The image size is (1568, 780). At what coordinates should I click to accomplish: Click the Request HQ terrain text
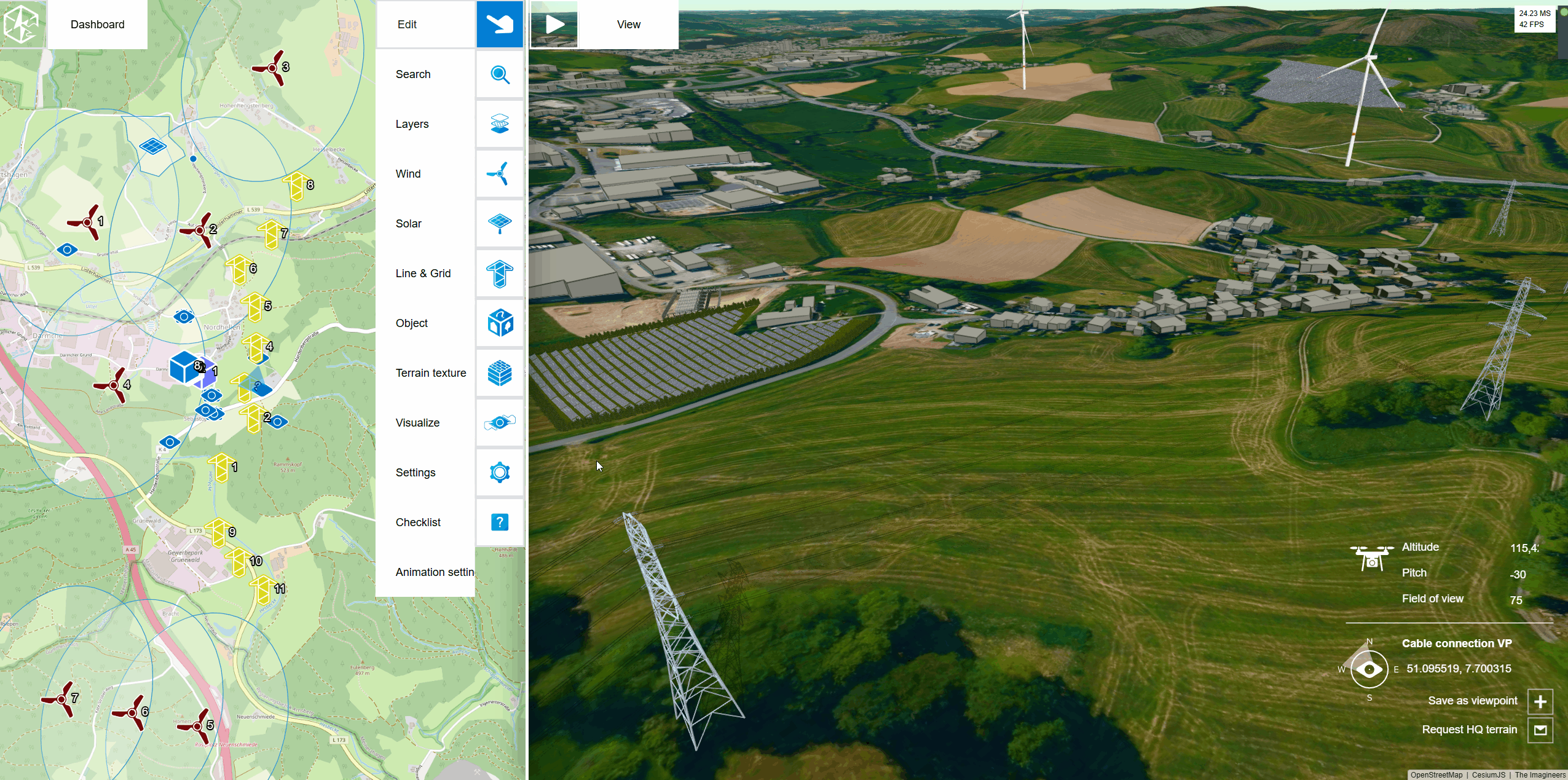point(1470,730)
